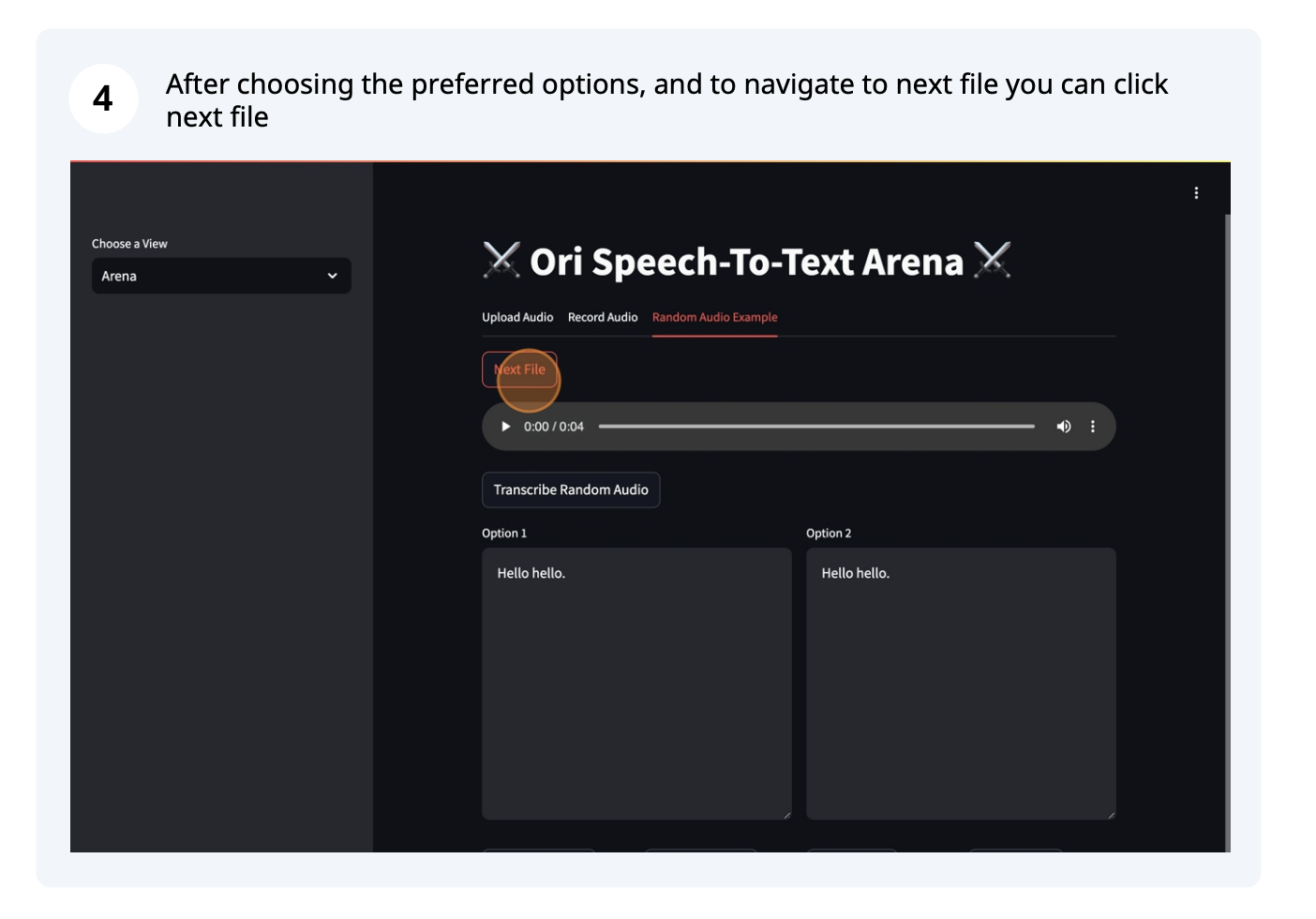Click the Next File button
Screen dimensions: 1316x919
coord(519,369)
